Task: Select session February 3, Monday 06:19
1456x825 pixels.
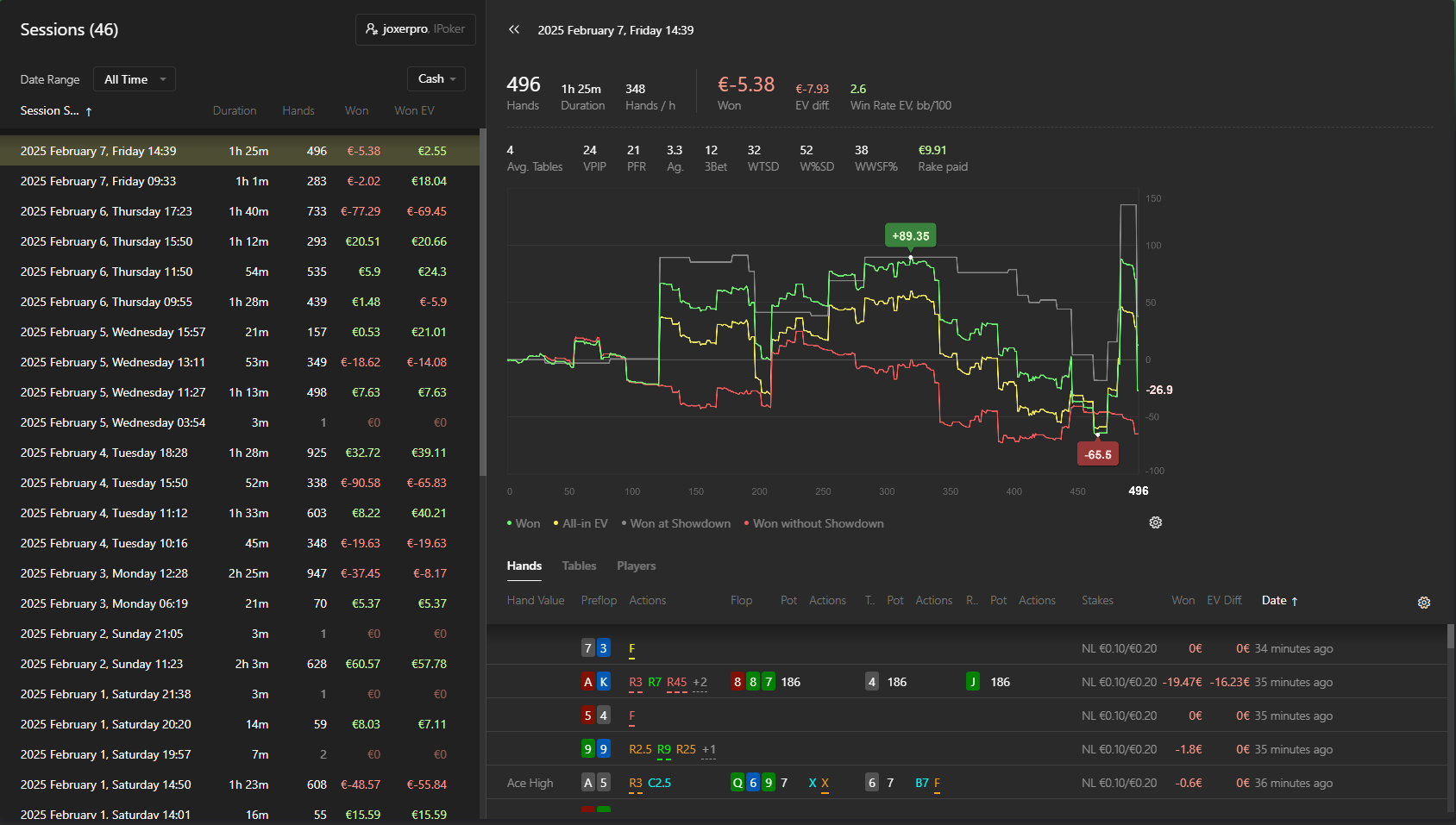Action: 239,603
